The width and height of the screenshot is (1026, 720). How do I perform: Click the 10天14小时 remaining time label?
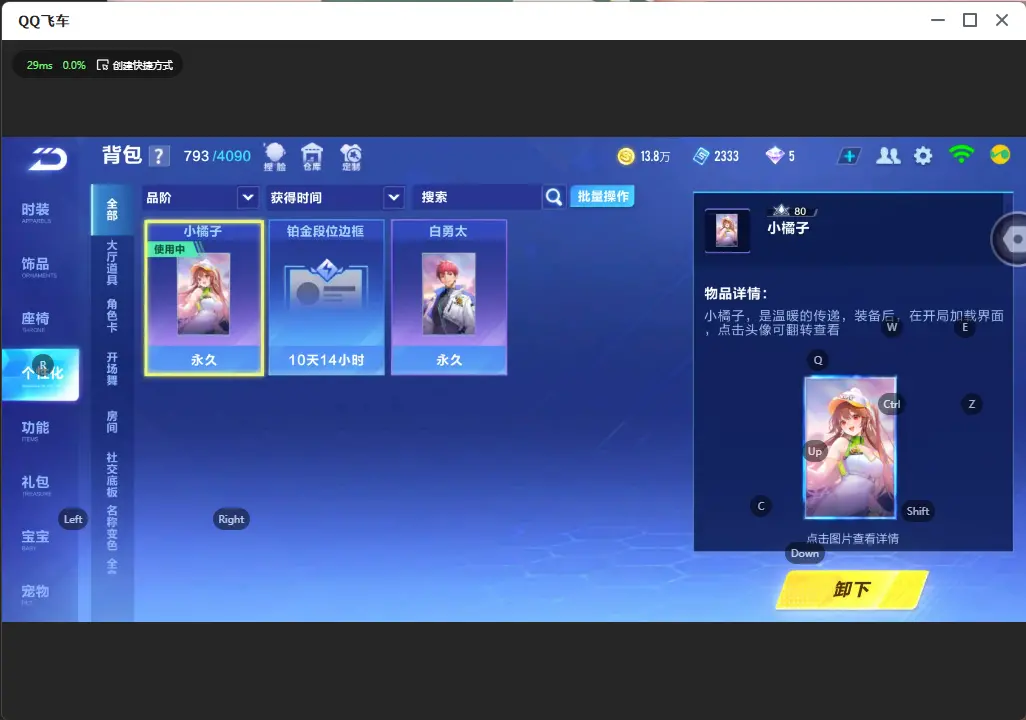click(326, 360)
